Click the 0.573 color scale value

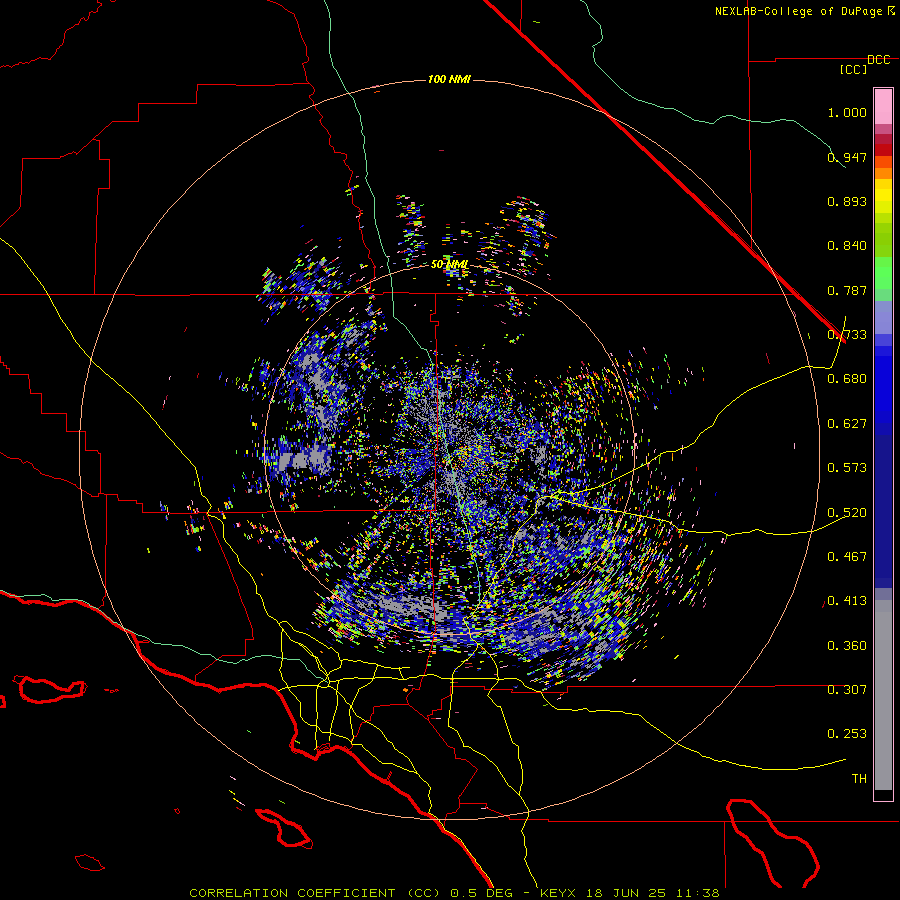pyautogui.click(x=847, y=468)
